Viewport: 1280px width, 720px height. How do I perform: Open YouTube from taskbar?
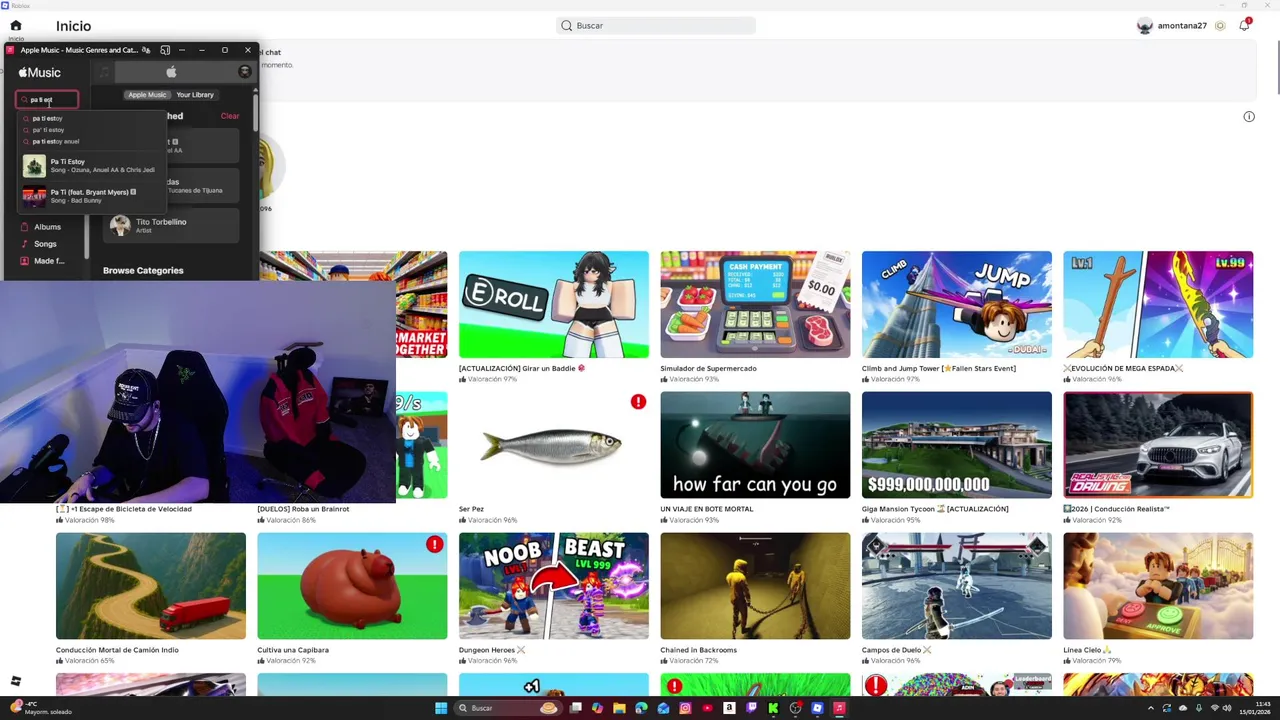point(707,708)
